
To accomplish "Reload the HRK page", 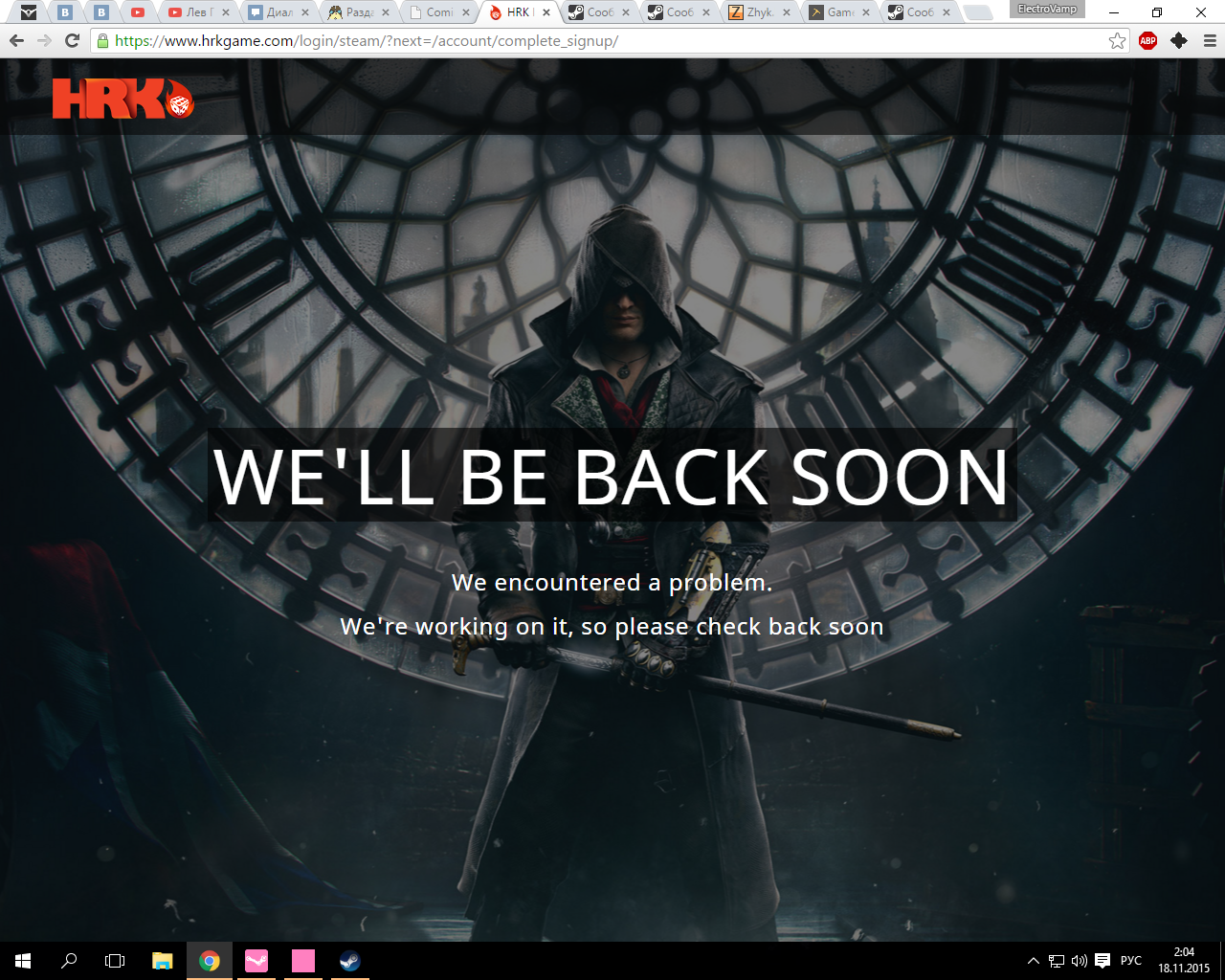I will pyautogui.click(x=72, y=40).
